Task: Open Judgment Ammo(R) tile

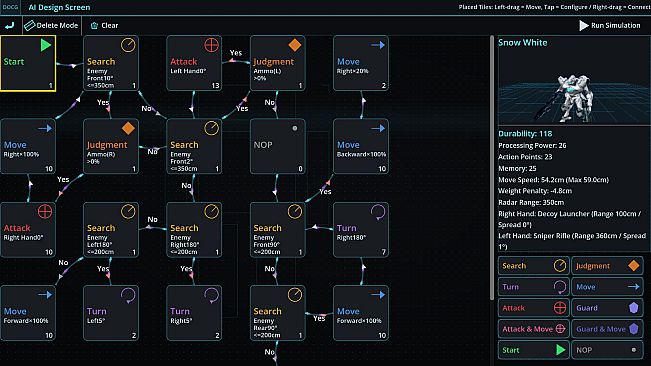Action: pyautogui.click(x=111, y=146)
